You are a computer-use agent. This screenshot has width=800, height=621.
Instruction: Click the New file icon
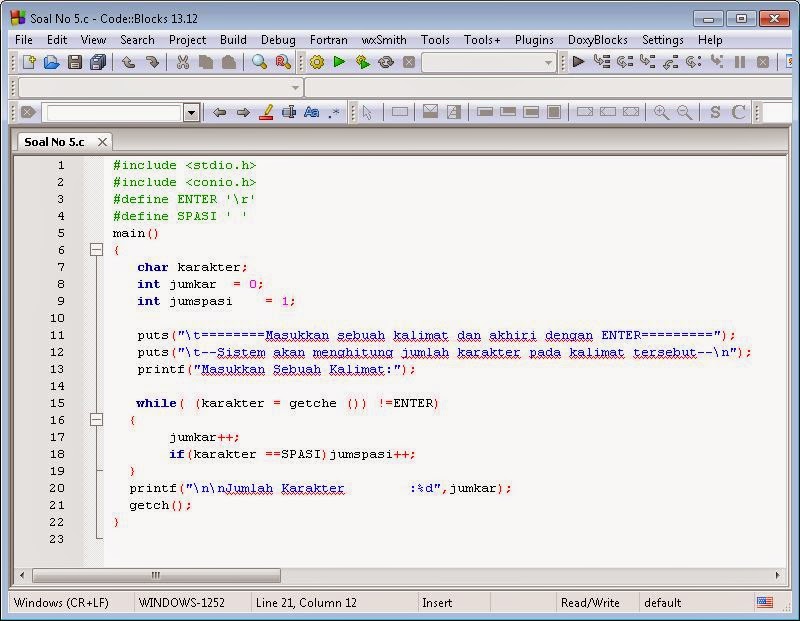click(x=29, y=62)
